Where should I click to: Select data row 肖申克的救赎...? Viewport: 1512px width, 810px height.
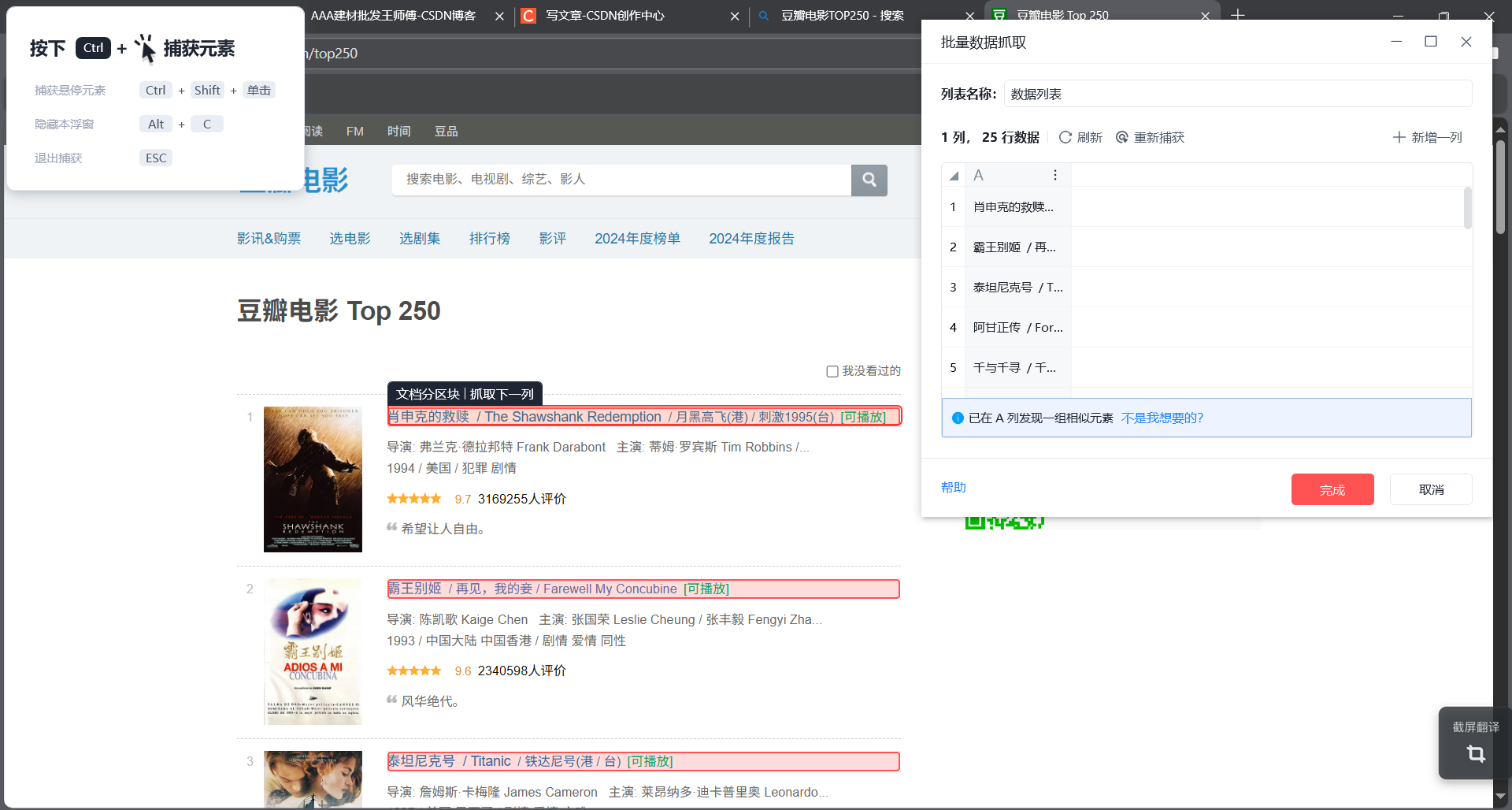pyautogui.click(x=1206, y=207)
